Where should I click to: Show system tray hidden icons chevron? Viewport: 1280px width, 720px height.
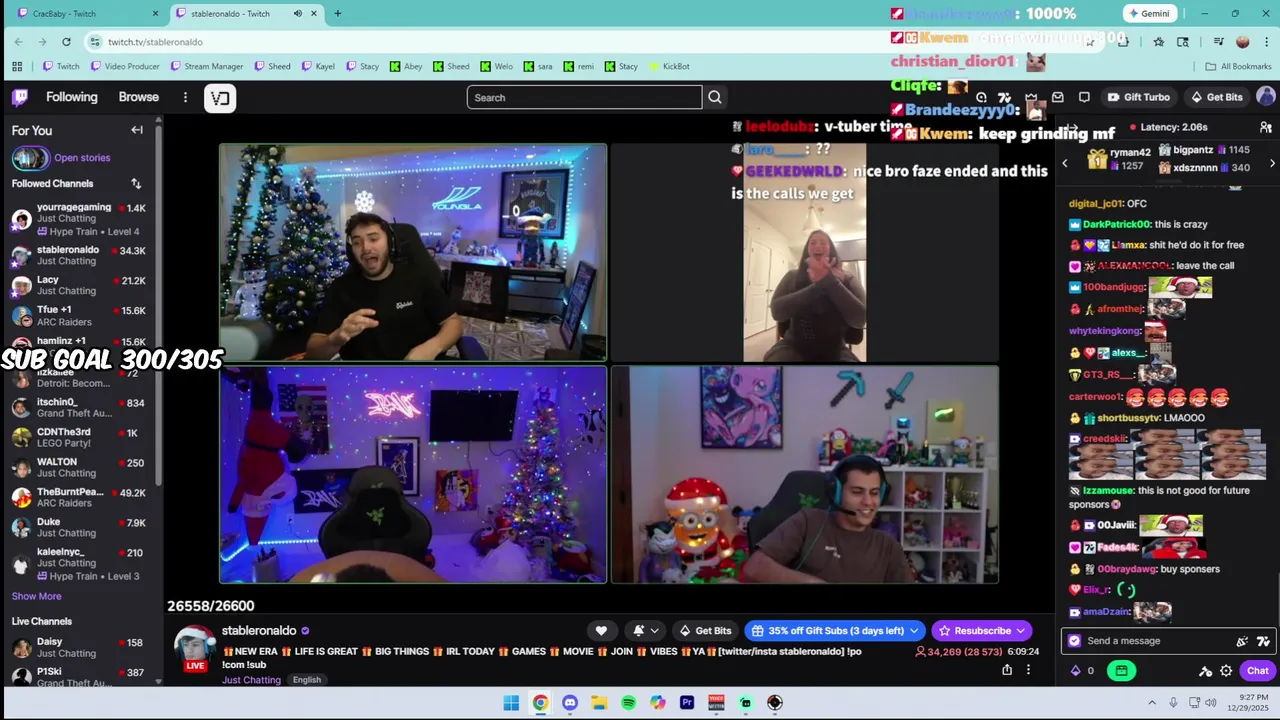point(1151,703)
